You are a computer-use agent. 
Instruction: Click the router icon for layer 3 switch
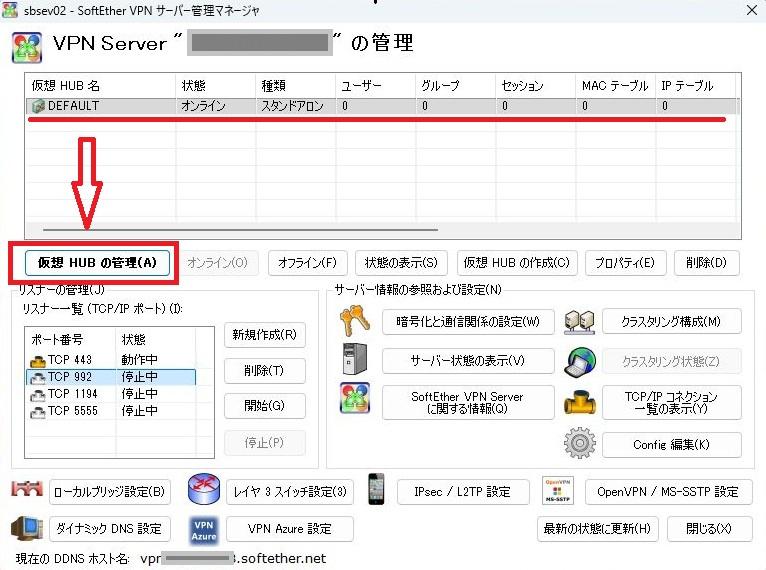pos(204,489)
